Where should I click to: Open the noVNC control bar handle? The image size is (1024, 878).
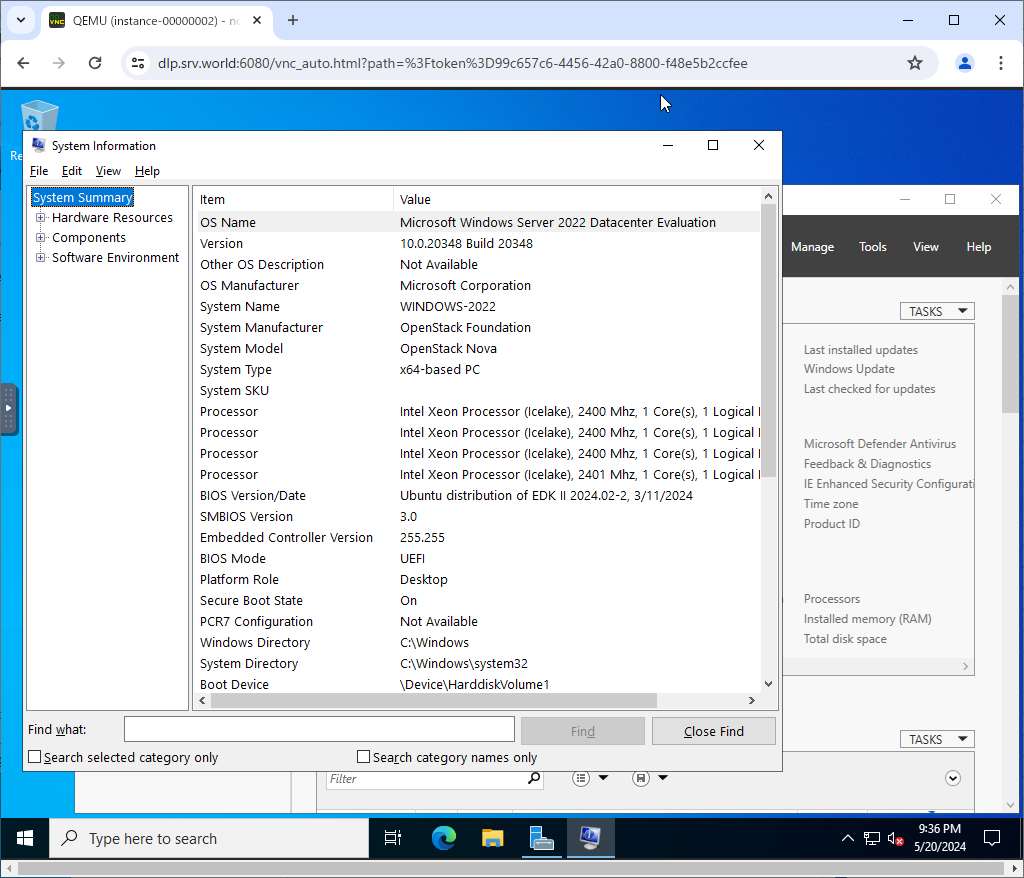pyautogui.click(x=8, y=409)
